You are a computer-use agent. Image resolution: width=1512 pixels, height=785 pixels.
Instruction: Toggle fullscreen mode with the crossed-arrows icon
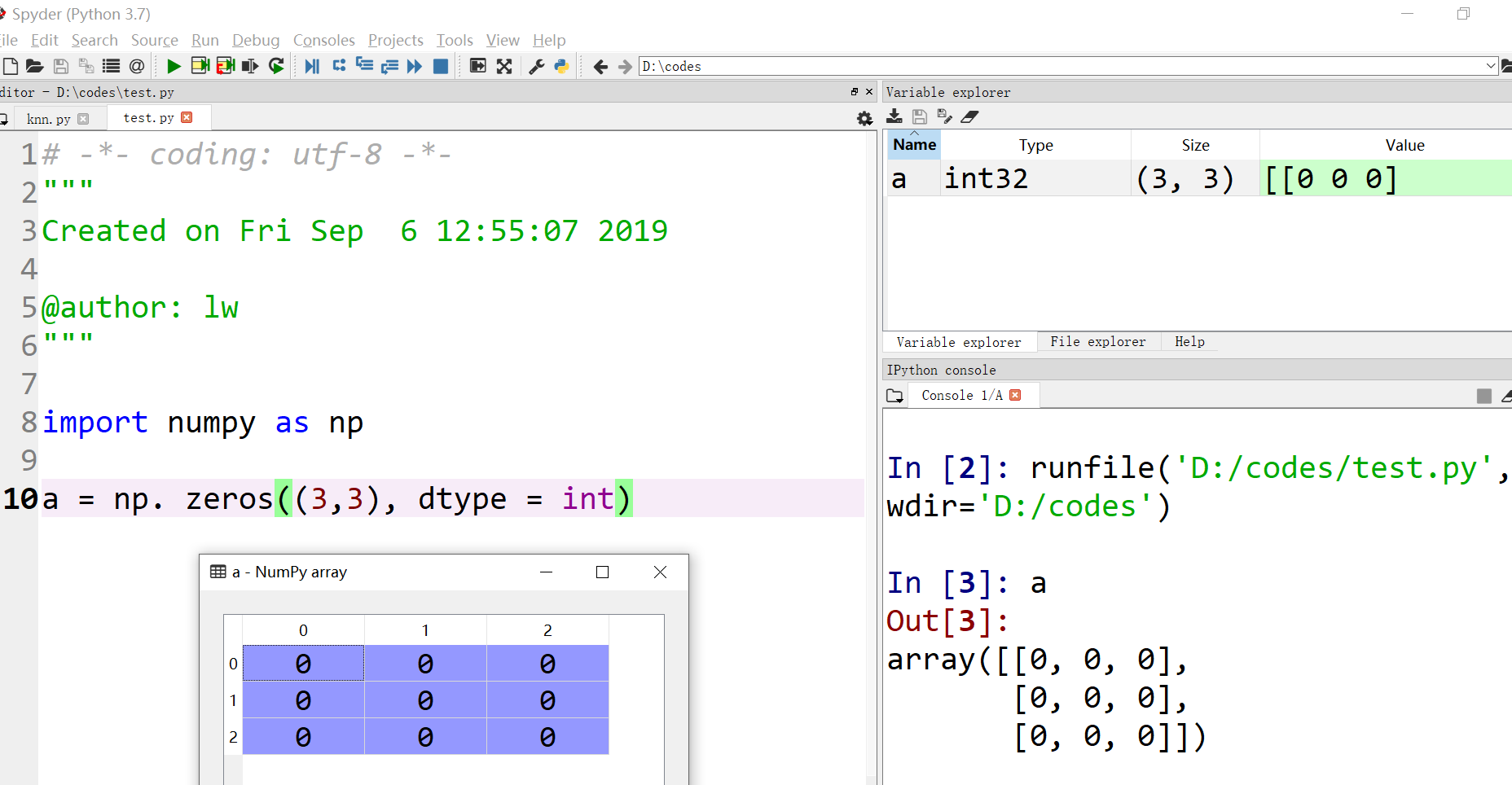click(504, 66)
